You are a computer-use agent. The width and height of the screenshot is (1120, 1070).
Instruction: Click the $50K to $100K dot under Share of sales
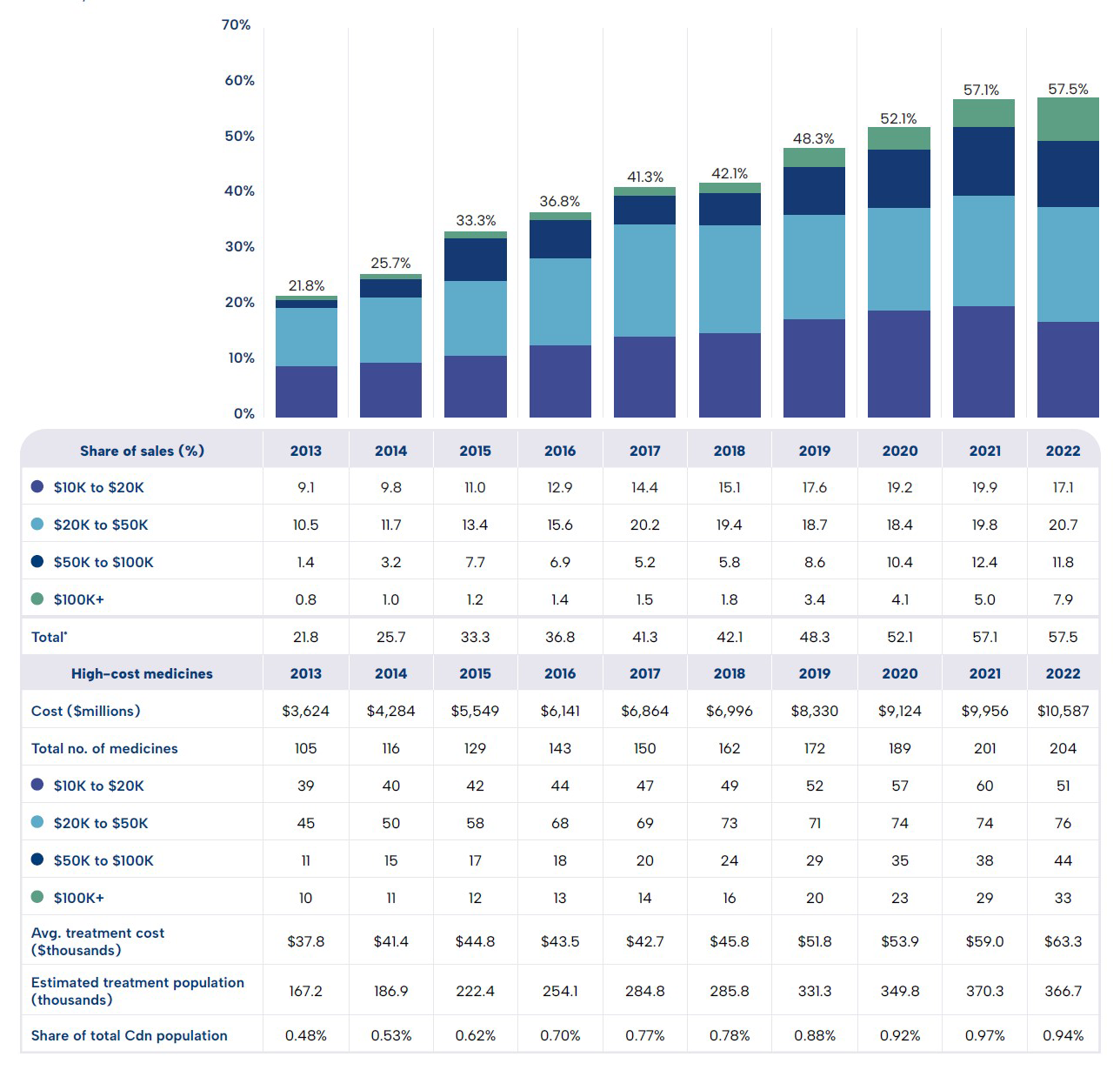pos(37,562)
